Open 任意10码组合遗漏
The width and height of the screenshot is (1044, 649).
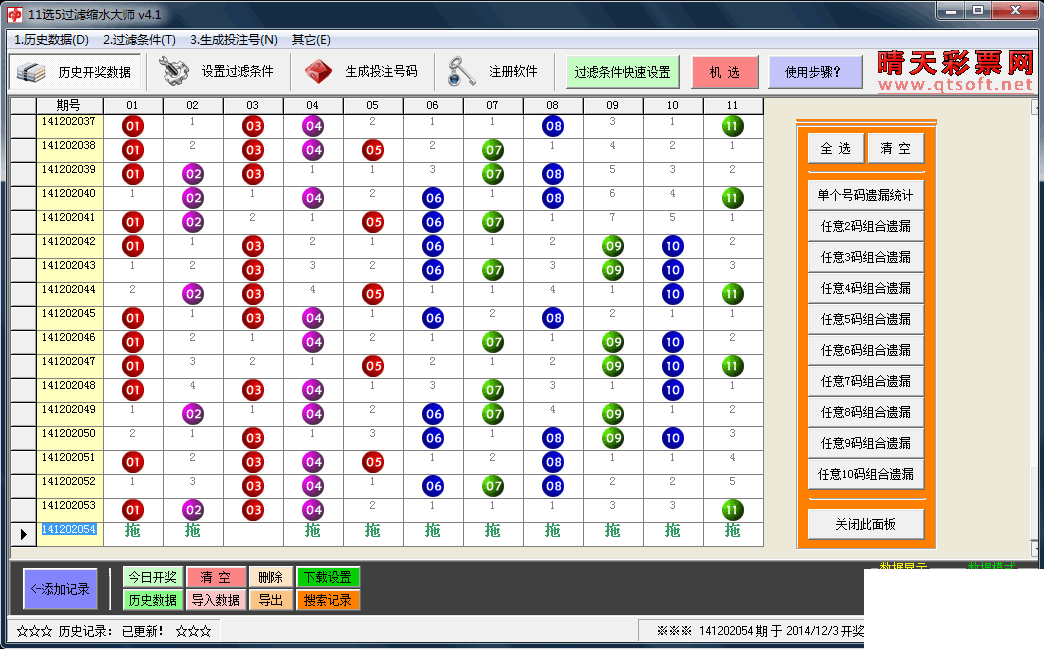(866, 474)
